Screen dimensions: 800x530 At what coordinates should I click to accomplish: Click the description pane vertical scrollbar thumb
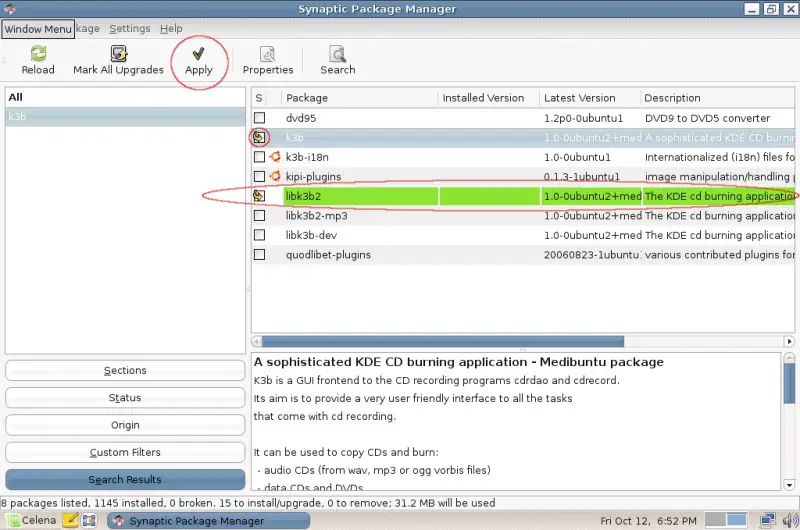click(789, 383)
